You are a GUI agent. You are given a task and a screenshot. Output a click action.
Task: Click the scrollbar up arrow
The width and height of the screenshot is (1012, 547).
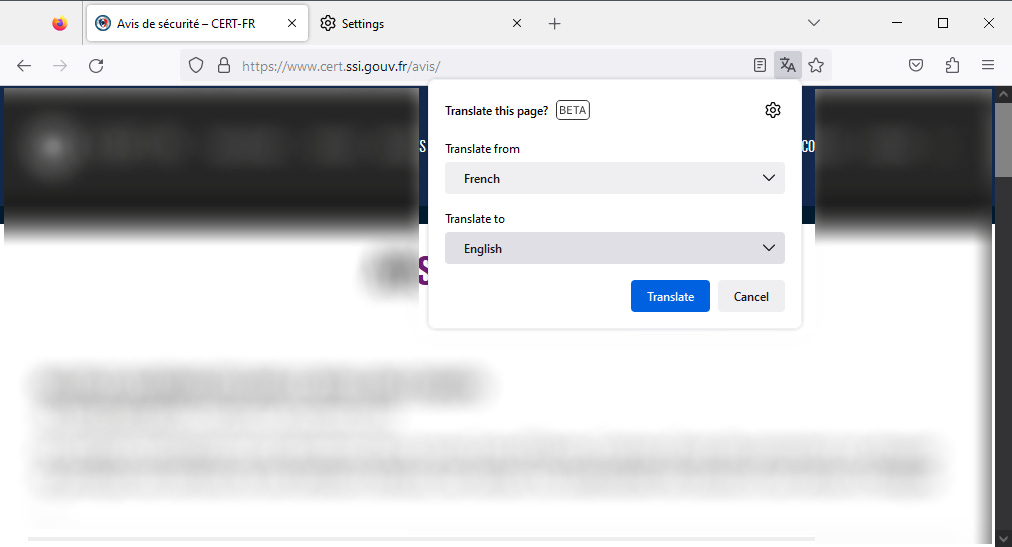1003,94
